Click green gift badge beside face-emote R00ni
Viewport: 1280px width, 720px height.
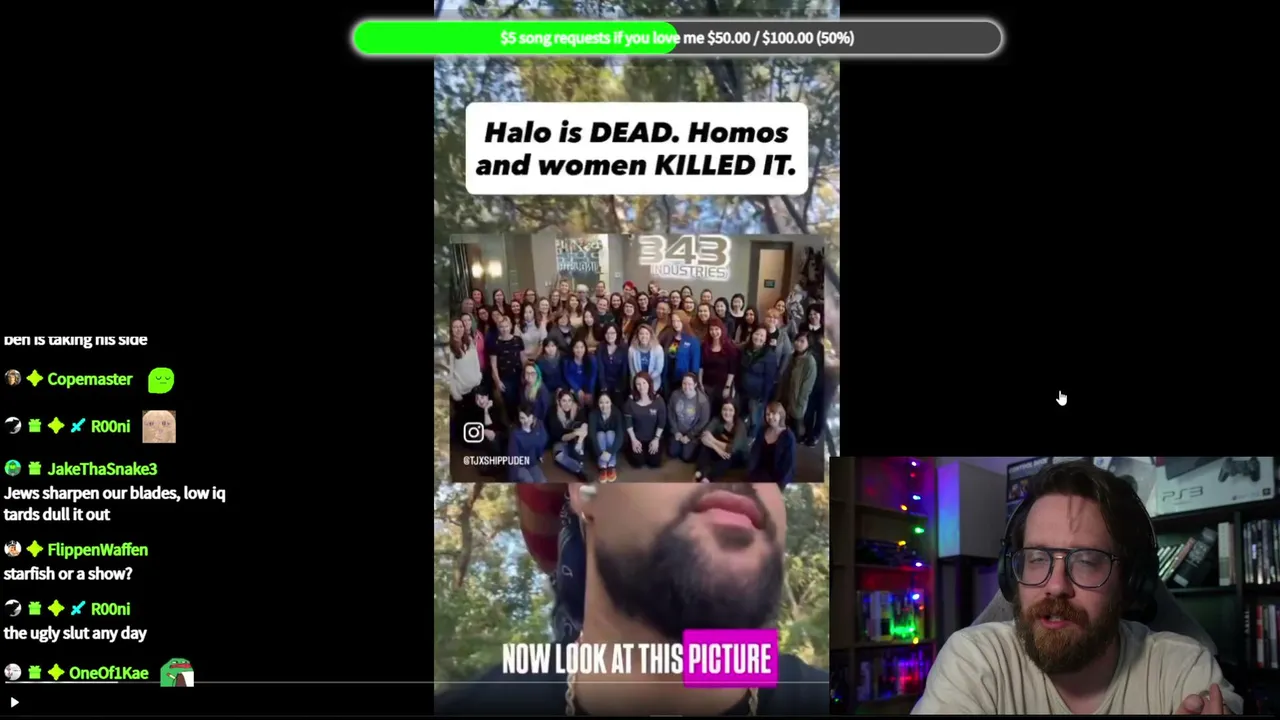(x=35, y=426)
